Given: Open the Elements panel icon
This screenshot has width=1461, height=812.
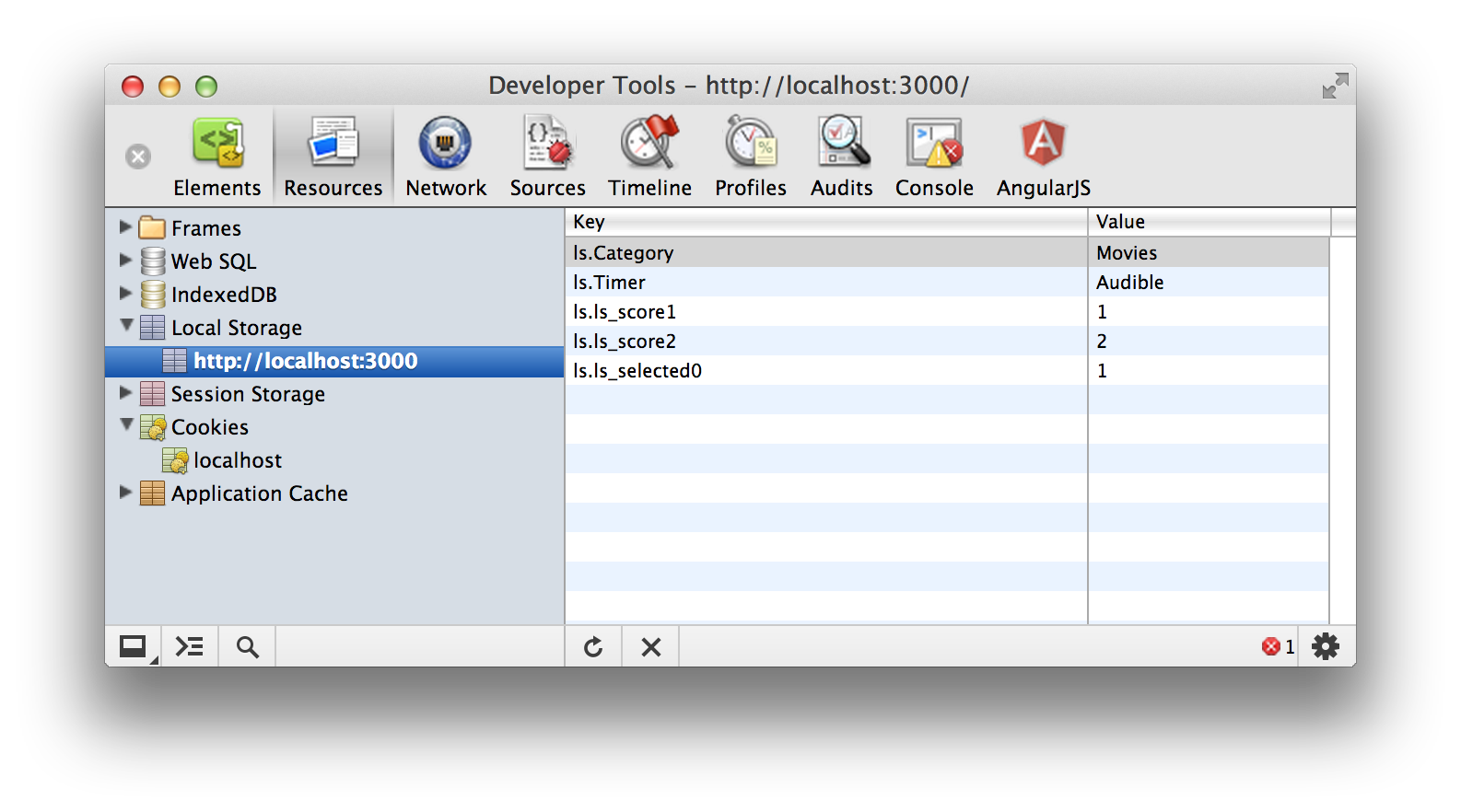Looking at the screenshot, I should pyautogui.click(x=217, y=145).
